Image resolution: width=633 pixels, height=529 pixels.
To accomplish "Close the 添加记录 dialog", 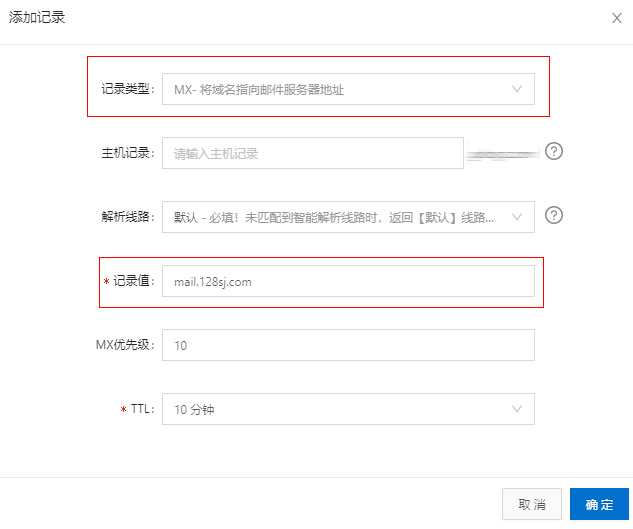I will pos(616,18).
